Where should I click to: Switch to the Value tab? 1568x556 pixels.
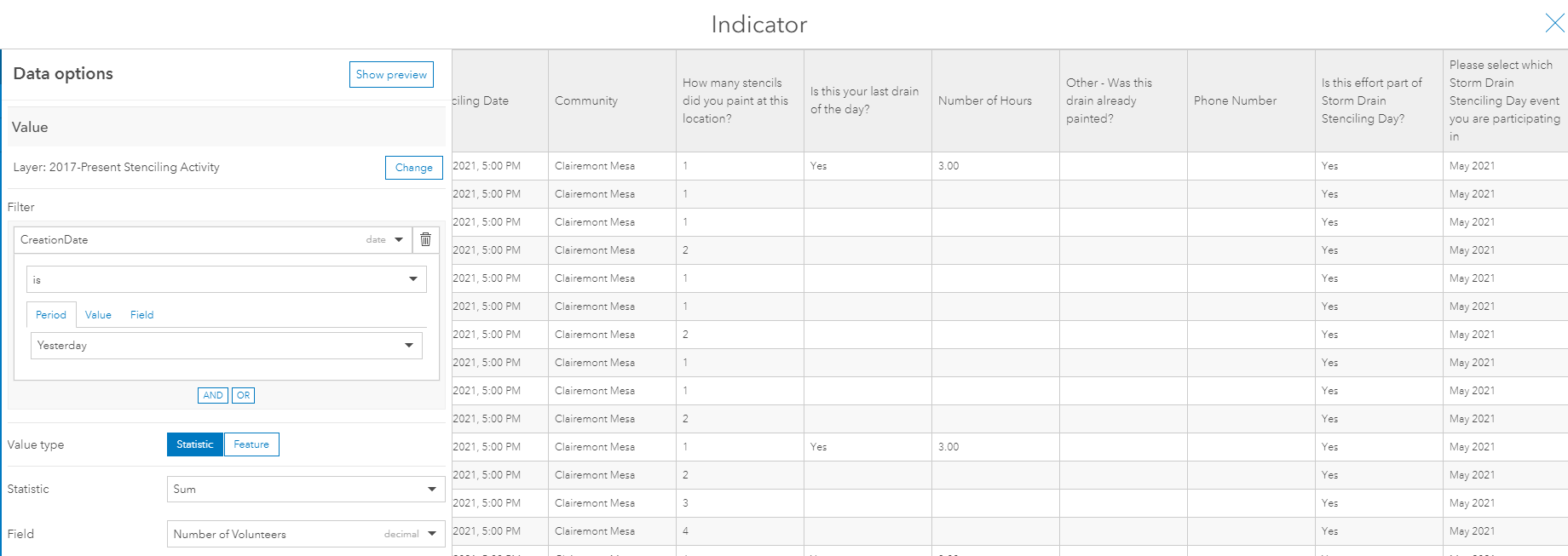click(x=98, y=315)
